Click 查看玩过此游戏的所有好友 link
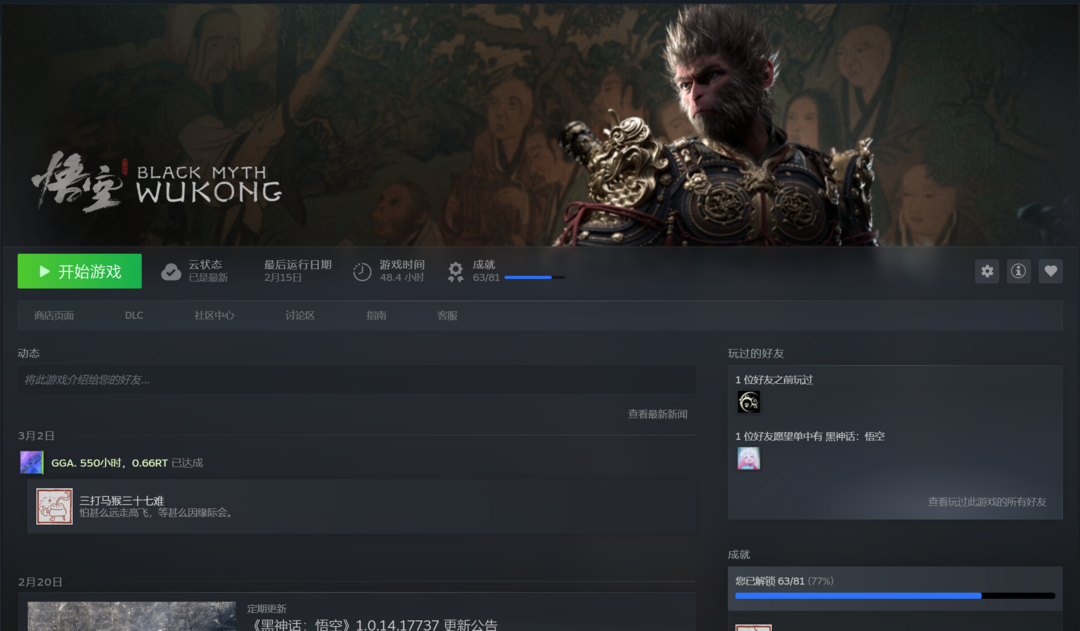 [x=987, y=501]
